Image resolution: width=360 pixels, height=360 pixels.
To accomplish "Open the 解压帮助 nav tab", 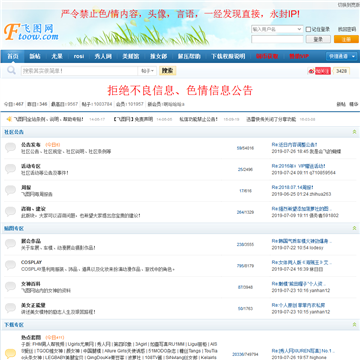I will click(x=189, y=56).
